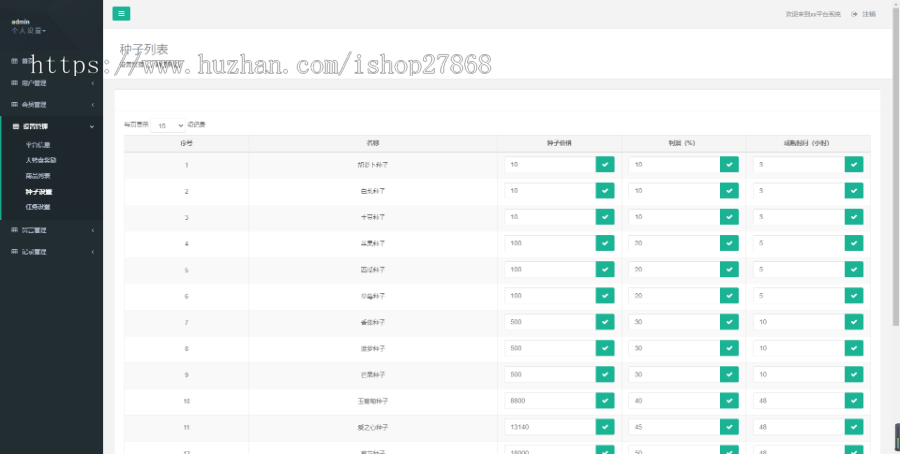Open the rows-per-page select showing 15
The image size is (900, 454).
pyautogui.click(x=168, y=125)
